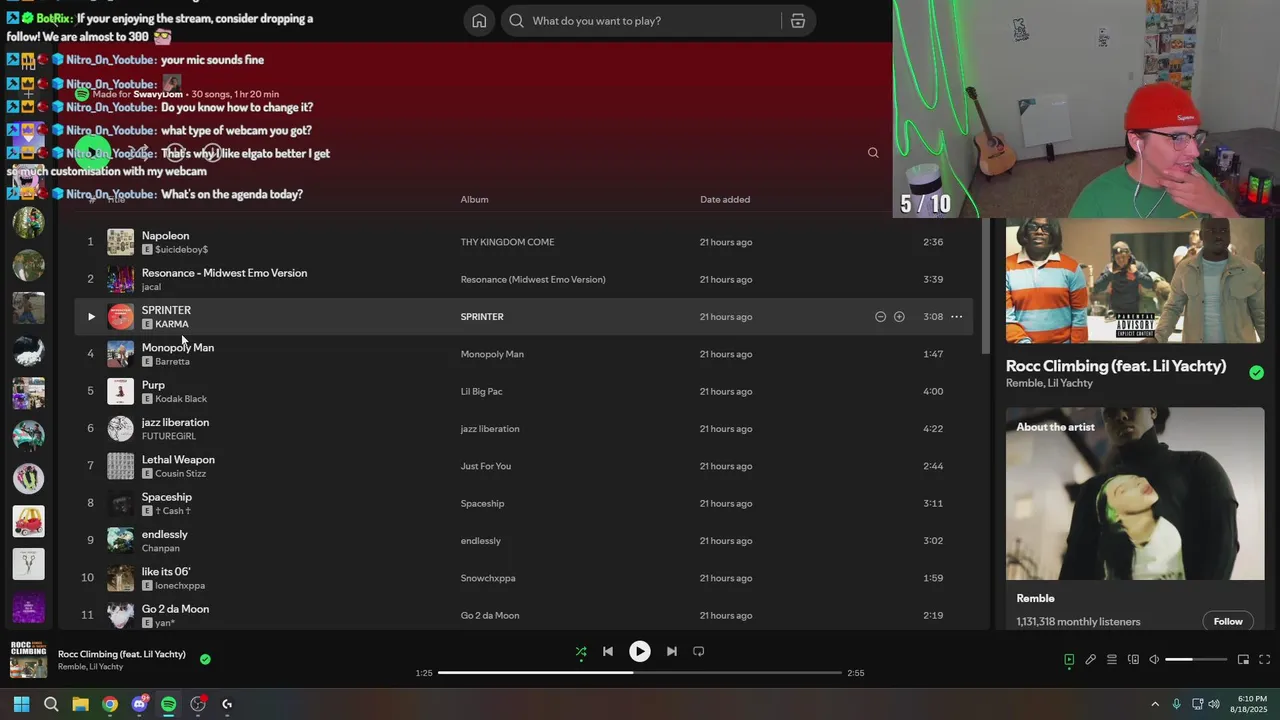
Task: Open the Browse icon inside search bar
Action: tap(798, 21)
